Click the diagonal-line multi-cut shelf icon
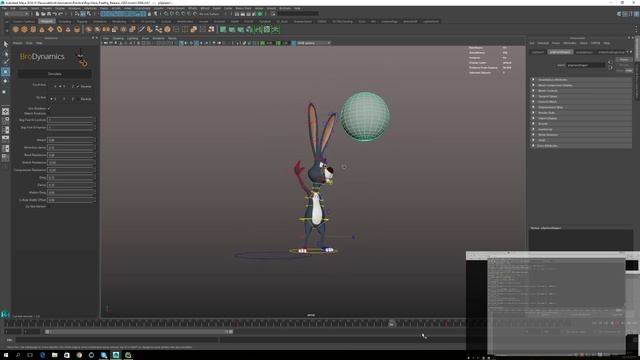The image size is (640, 360). [x=141, y=29]
